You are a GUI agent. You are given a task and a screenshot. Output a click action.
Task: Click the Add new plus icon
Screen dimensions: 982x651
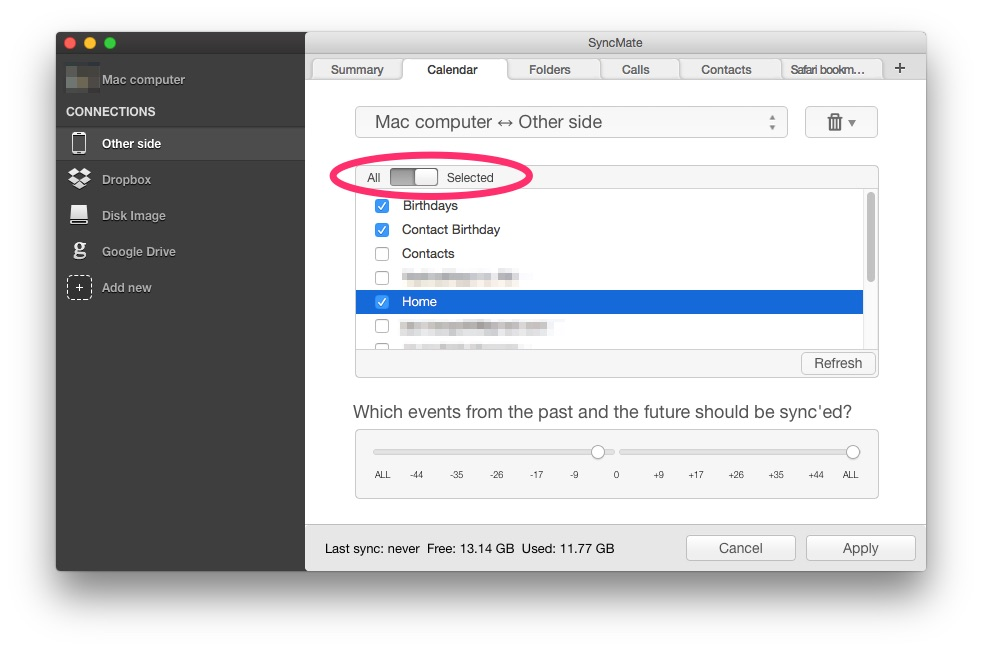click(x=80, y=288)
